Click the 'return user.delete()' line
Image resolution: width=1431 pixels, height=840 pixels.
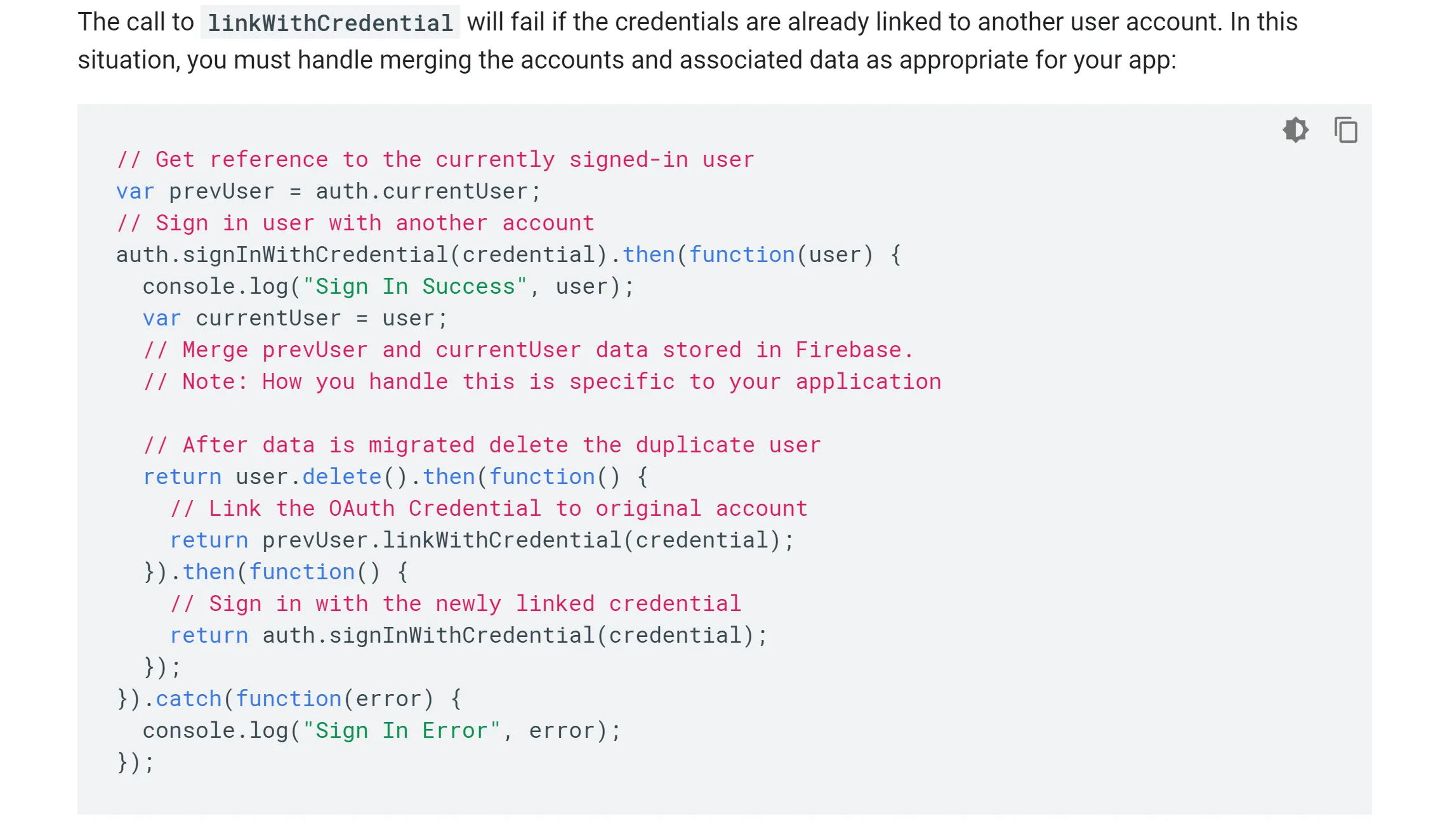pyautogui.click(x=395, y=476)
